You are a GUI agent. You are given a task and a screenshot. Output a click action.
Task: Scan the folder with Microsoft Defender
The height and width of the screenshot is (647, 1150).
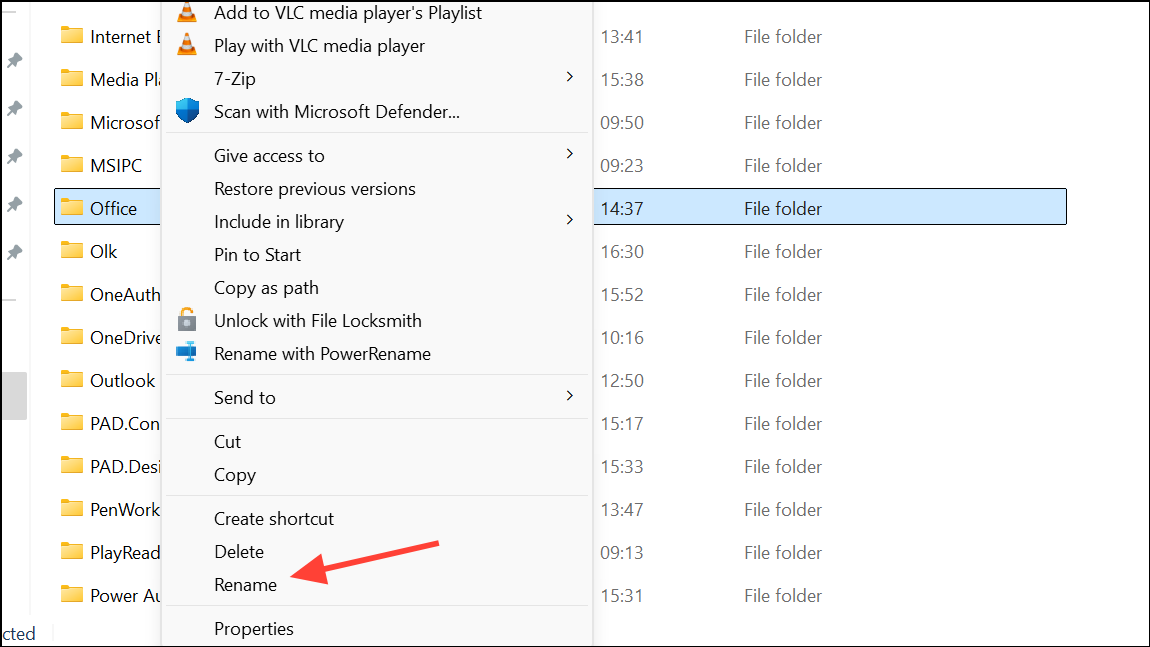337,111
